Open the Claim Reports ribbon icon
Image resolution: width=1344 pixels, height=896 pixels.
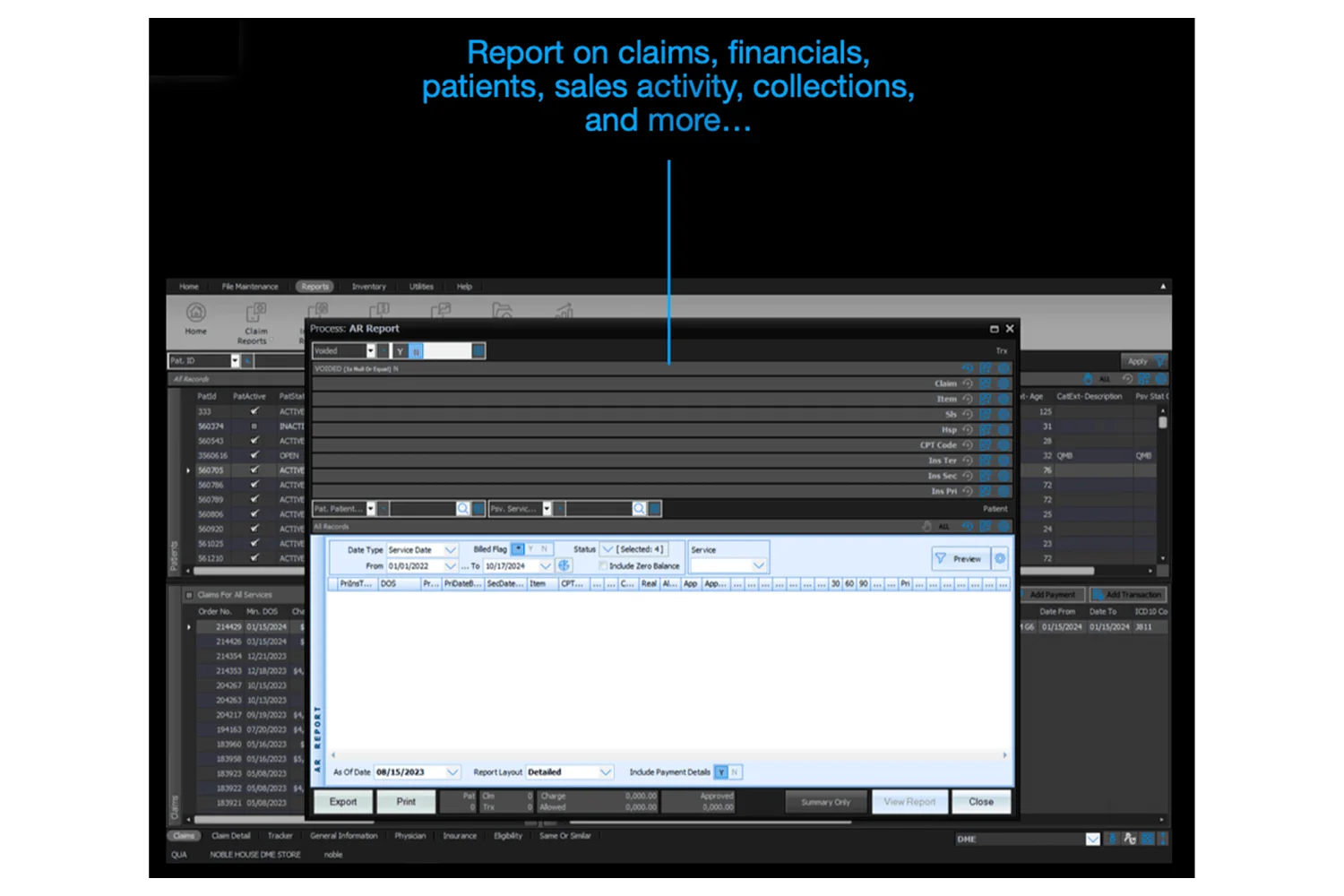click(x=255, y=323)
